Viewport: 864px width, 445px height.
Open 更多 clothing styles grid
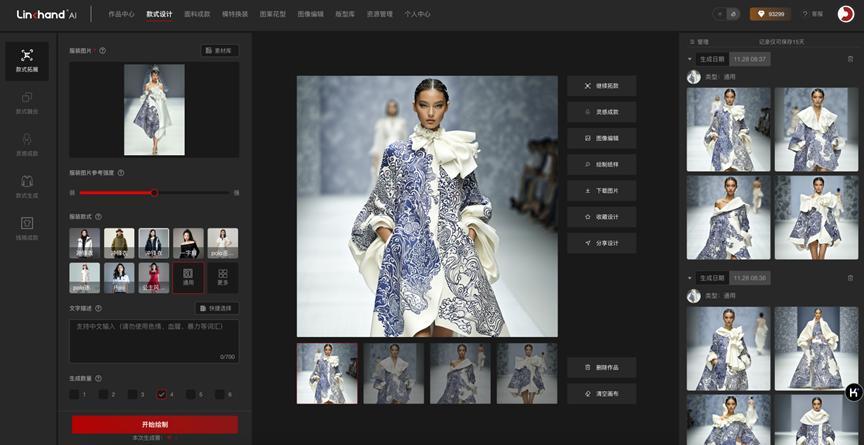[222, 277]
